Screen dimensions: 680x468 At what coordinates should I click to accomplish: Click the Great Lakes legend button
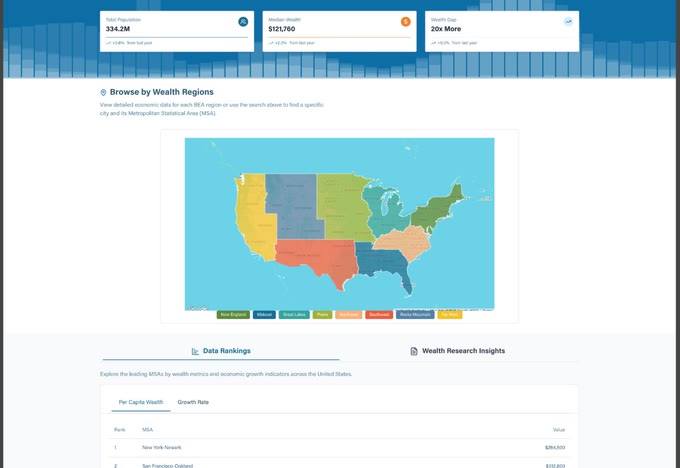coord(294,314)
